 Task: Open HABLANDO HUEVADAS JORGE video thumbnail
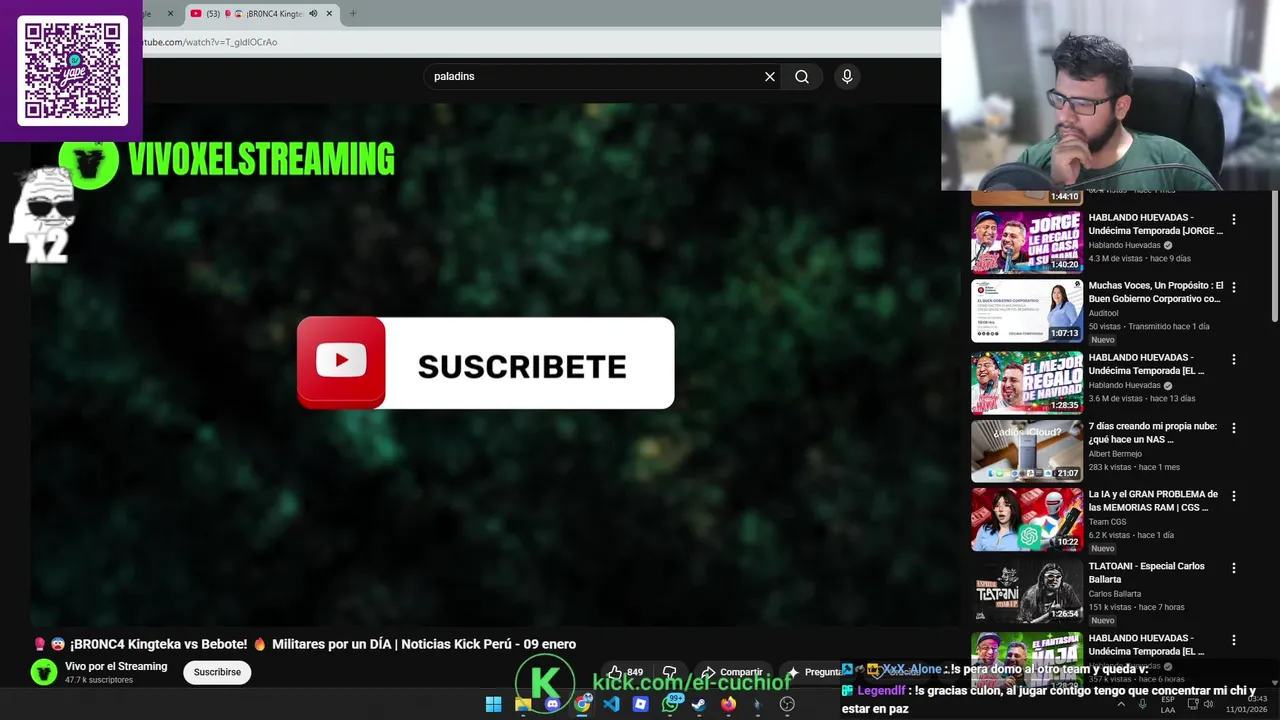point(1027,241)
